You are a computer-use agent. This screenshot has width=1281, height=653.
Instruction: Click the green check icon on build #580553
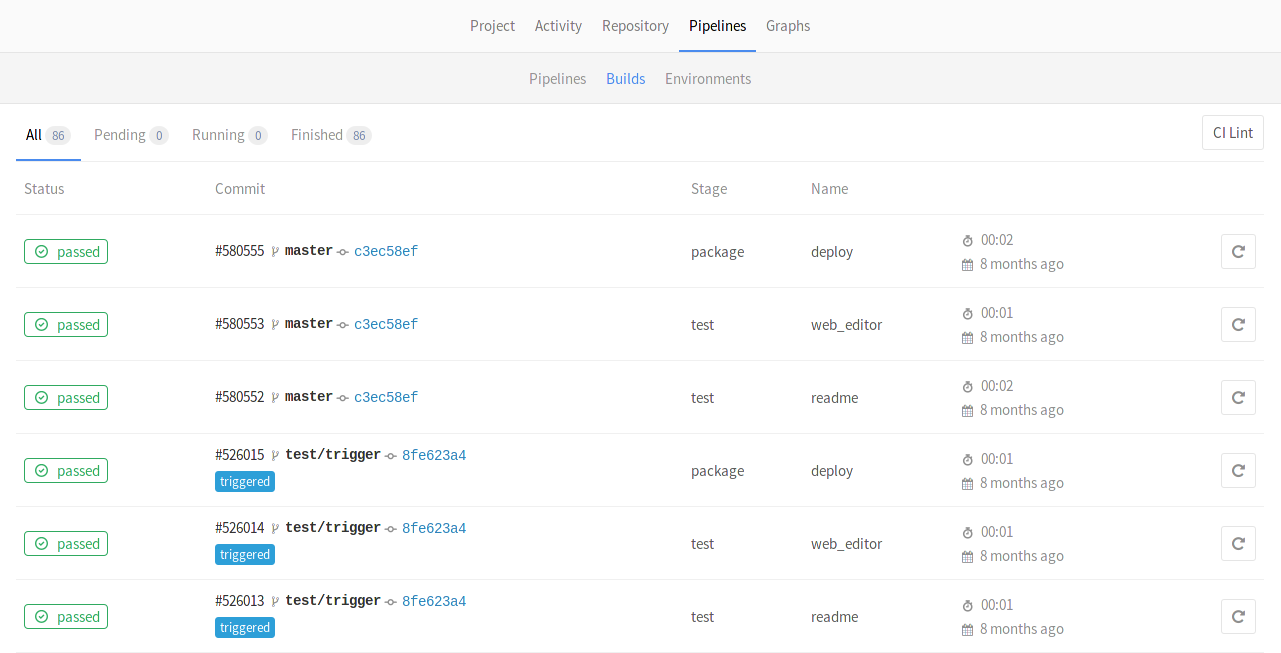coord(41,324)
